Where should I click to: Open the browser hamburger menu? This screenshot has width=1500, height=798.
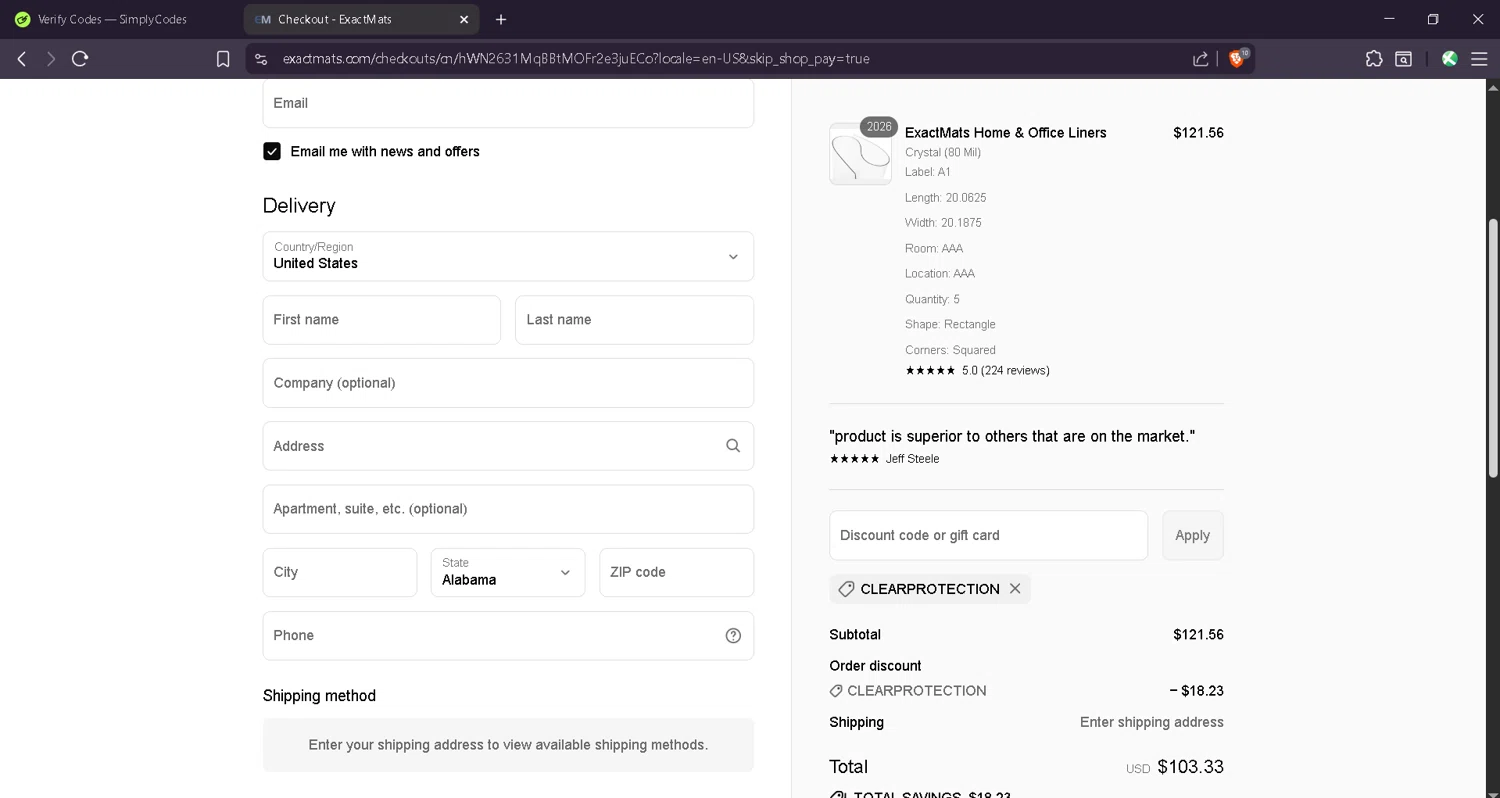pyautogui.click(x=1479, y=59)
